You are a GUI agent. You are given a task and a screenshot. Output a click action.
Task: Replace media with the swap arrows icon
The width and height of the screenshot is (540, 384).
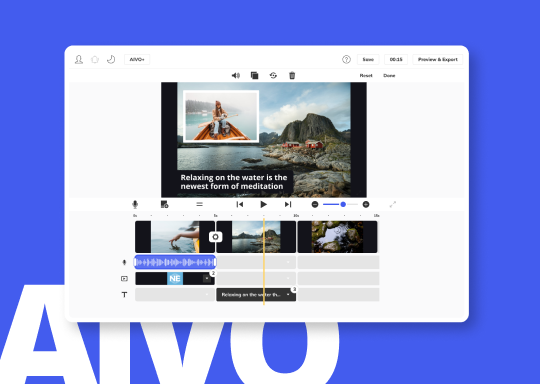[x=273, y=75]
